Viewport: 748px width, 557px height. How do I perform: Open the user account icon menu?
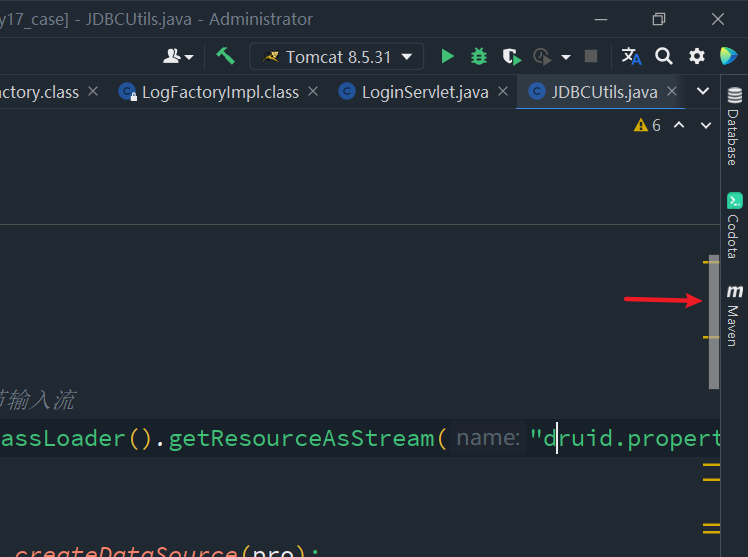178,56
